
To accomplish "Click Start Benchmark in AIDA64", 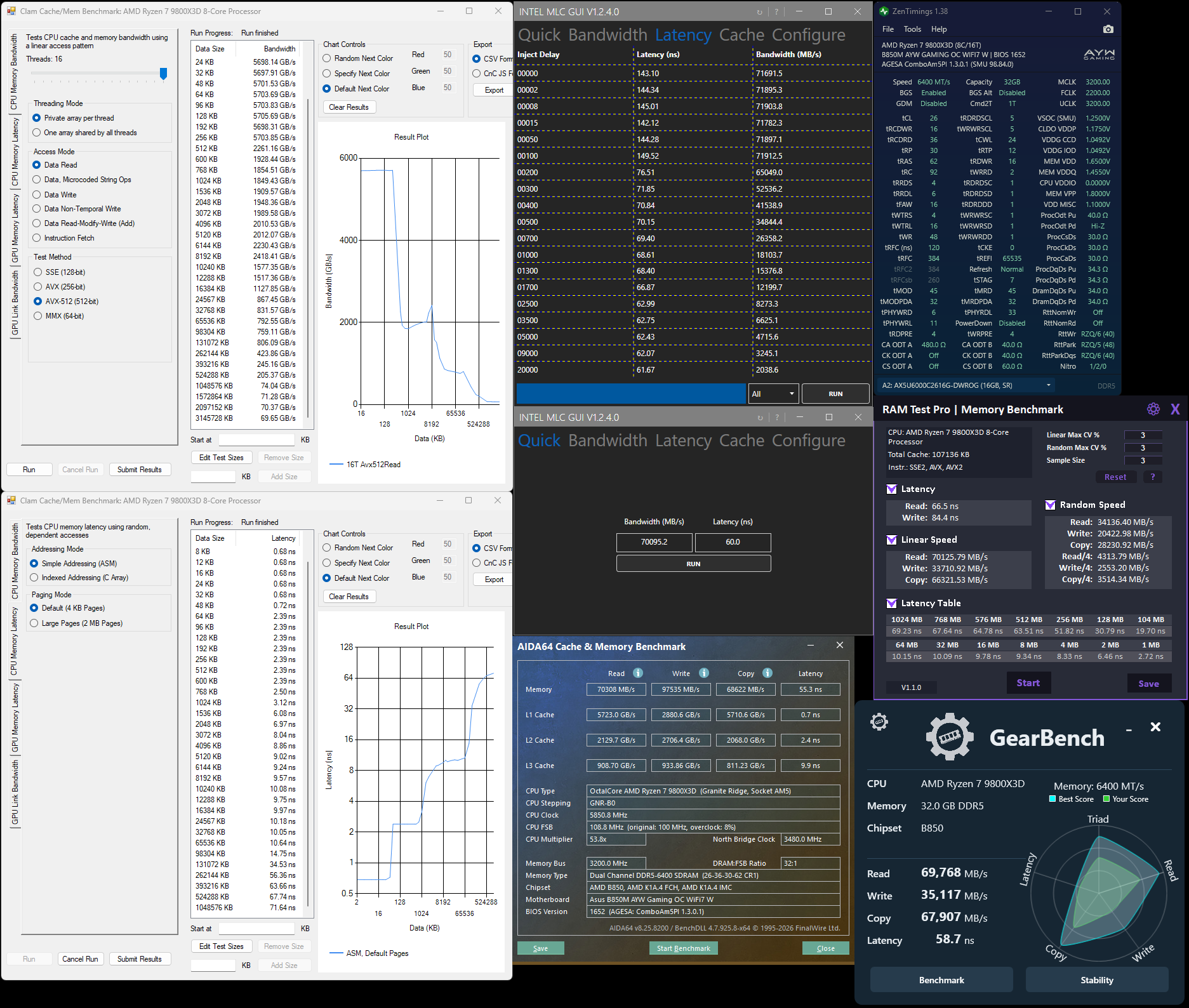I will 684,948.
